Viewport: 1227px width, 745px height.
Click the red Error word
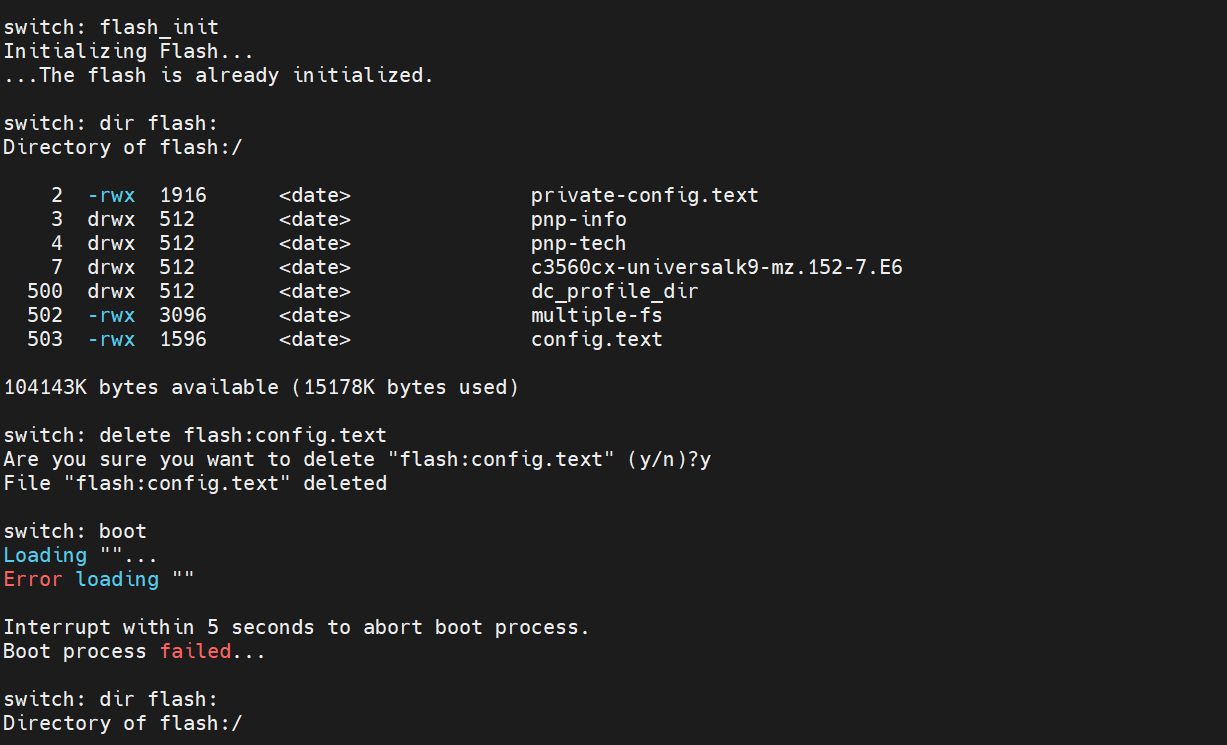[x=33, y=579]
